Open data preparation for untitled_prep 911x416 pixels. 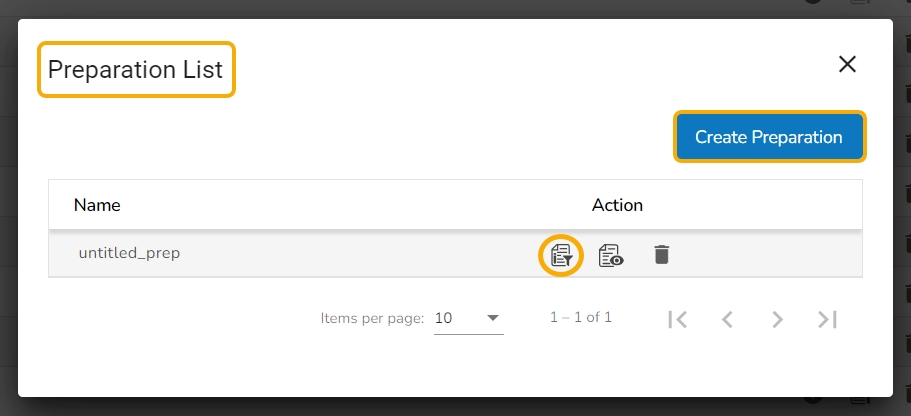coord(562,255)
